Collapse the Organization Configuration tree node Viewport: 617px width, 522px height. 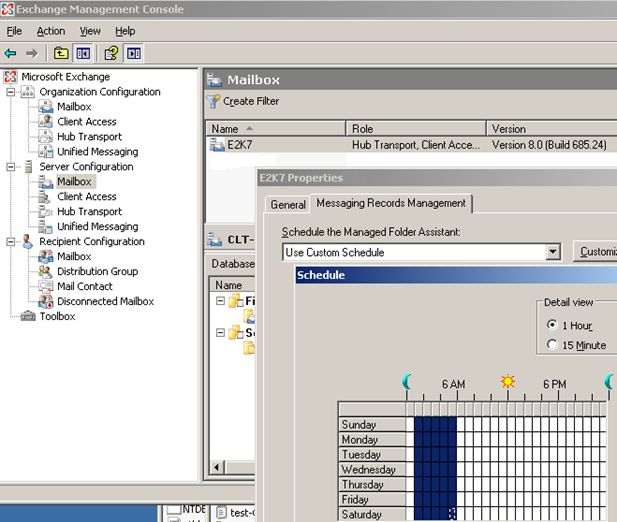11,92
